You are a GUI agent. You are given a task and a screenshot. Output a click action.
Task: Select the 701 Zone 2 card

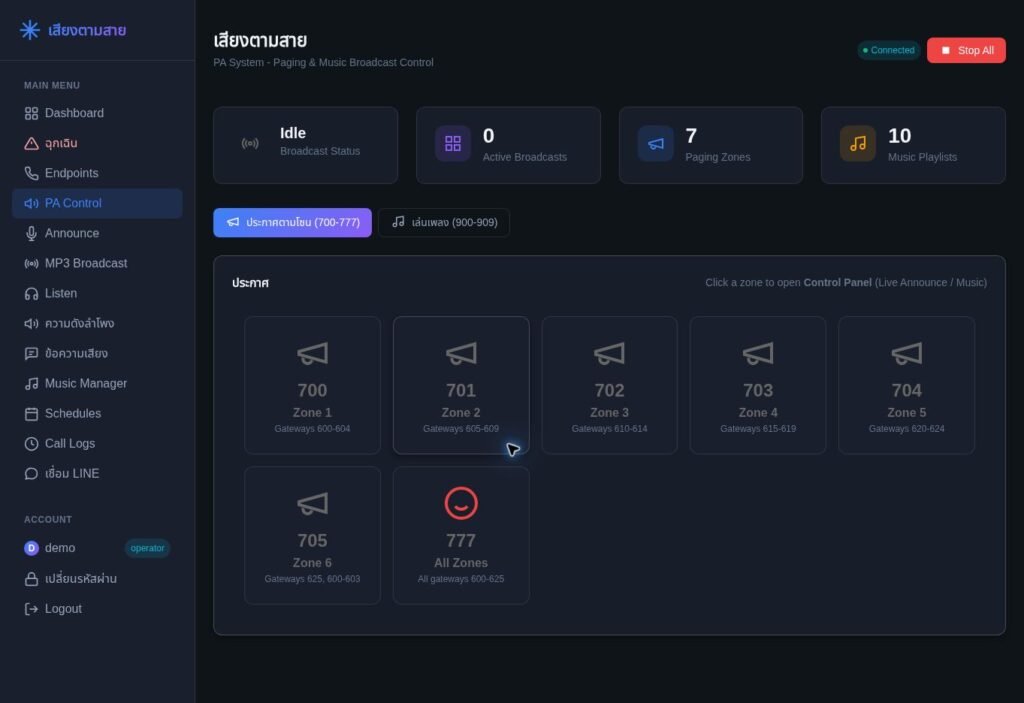pos(461,385)
